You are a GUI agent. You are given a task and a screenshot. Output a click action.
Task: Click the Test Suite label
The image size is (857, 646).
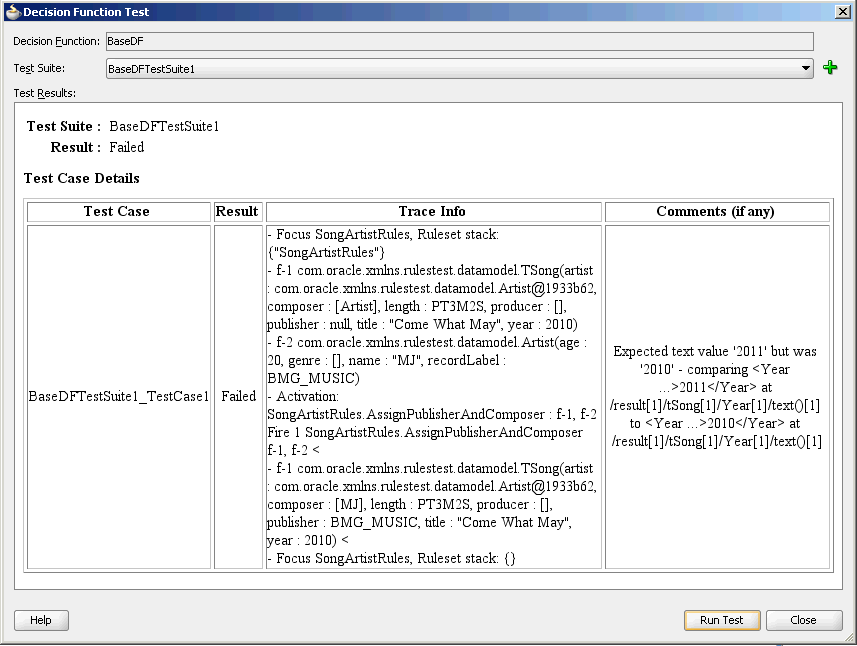39,68
